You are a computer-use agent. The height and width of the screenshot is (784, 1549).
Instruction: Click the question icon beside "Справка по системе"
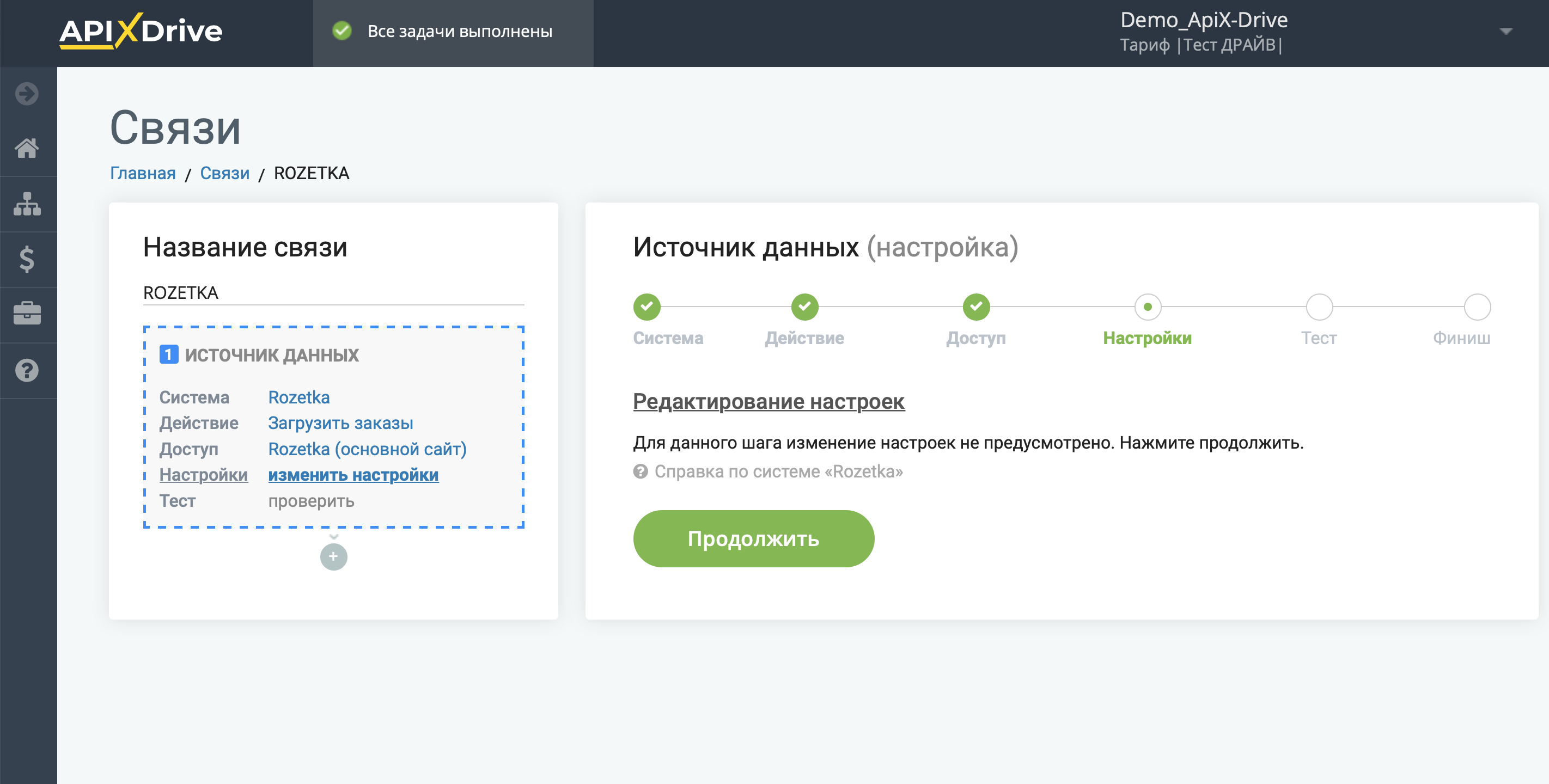(641, 471)
